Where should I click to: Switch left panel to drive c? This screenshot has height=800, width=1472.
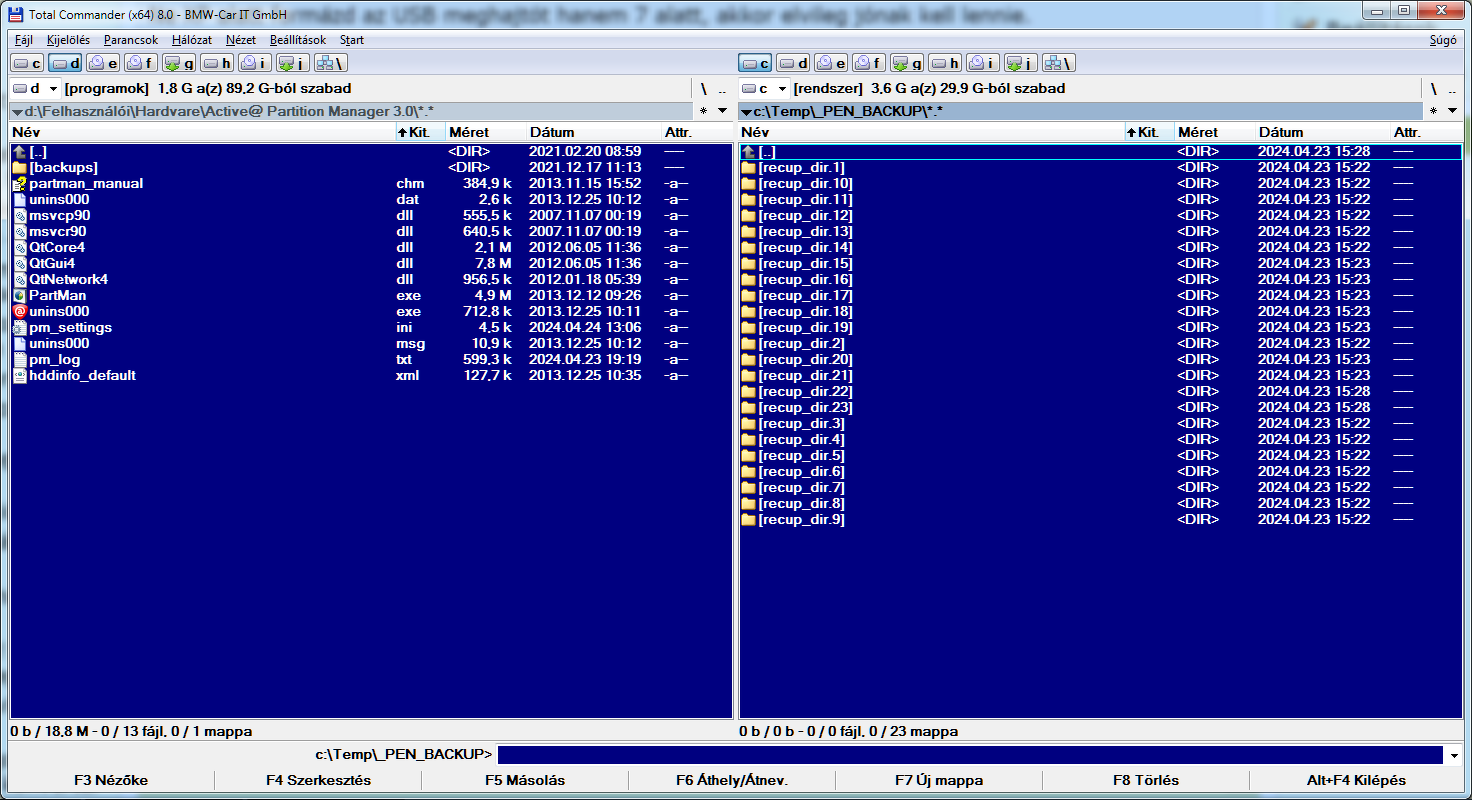click(x=28, y=63)
